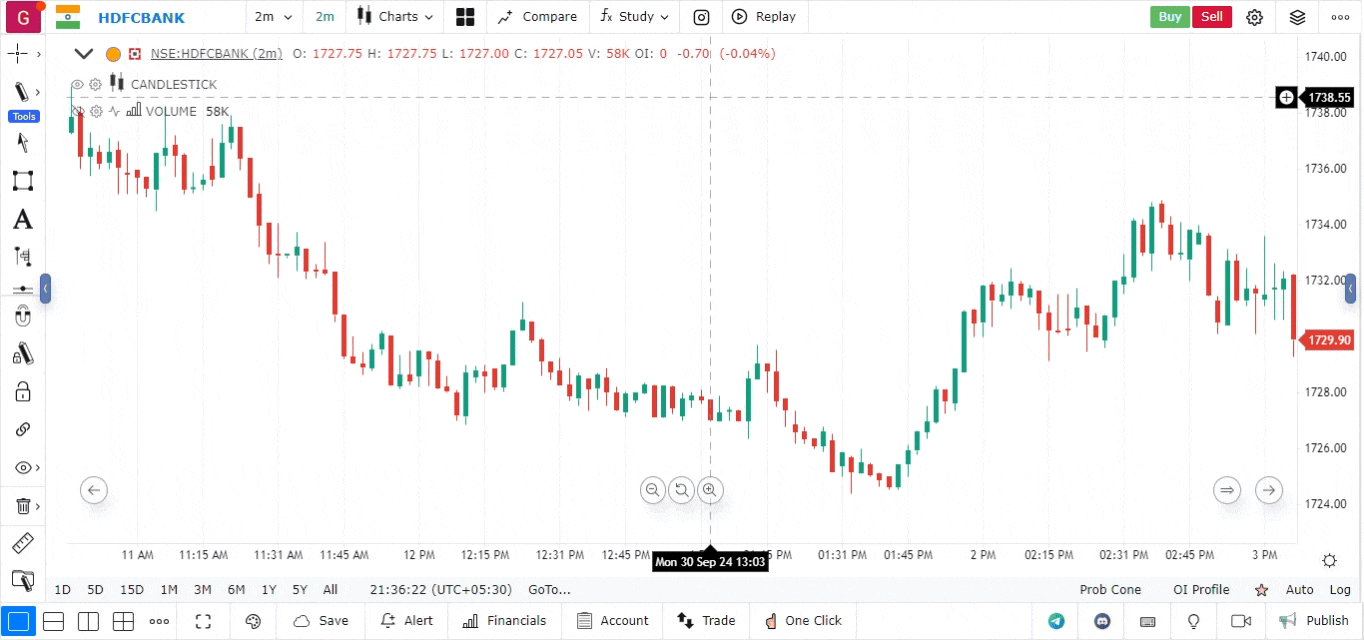Open the Charts type dropdown
Viewport: 1364px width, 640px height.
tap(397, 17)
